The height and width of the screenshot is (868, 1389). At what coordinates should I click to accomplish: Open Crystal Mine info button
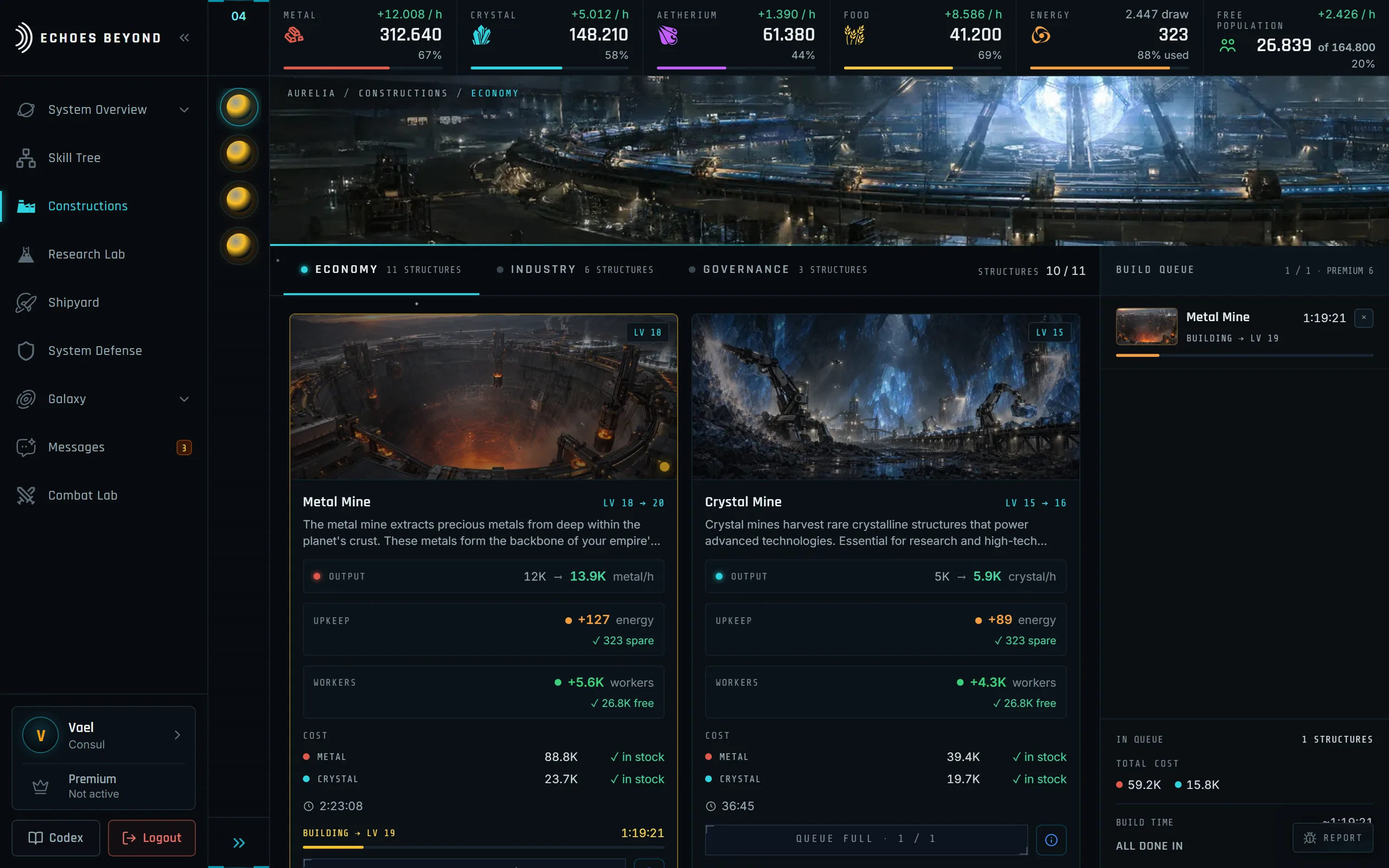[1051, 840]
